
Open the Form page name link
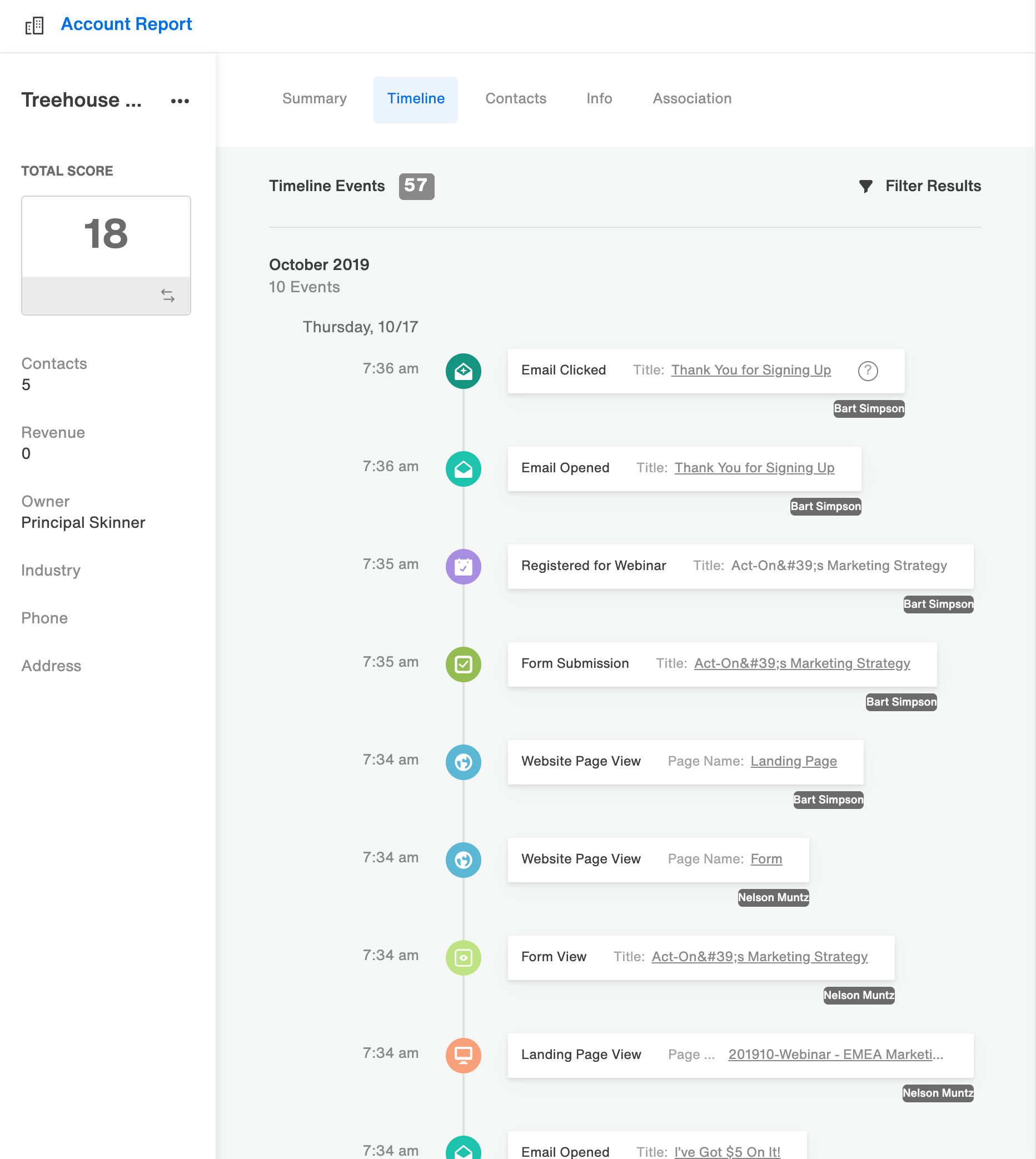(766, 859)
